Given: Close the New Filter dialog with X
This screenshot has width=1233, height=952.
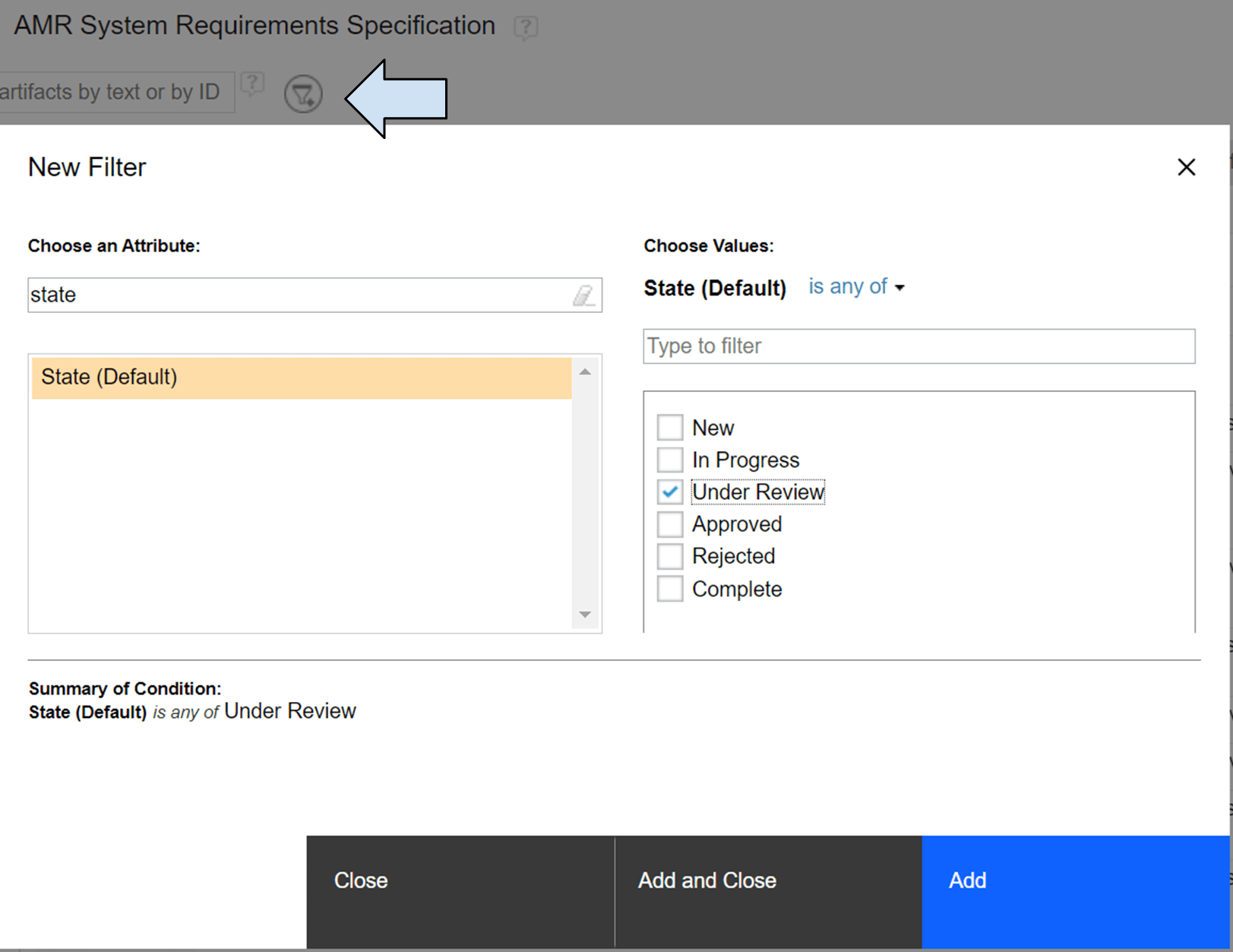Looking at the screenshot, I should pos(1186,167).
